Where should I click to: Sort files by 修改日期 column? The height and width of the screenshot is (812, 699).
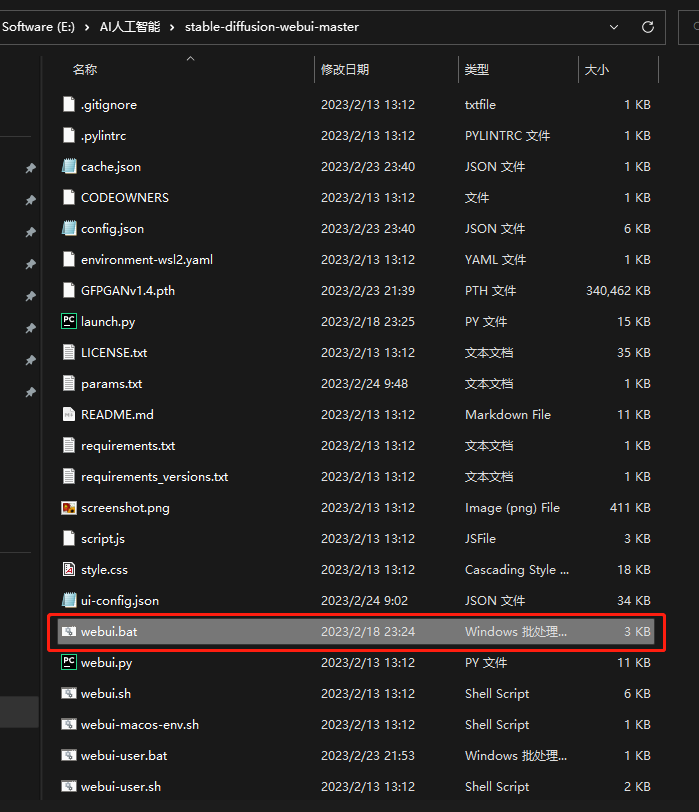pos(345,69)
